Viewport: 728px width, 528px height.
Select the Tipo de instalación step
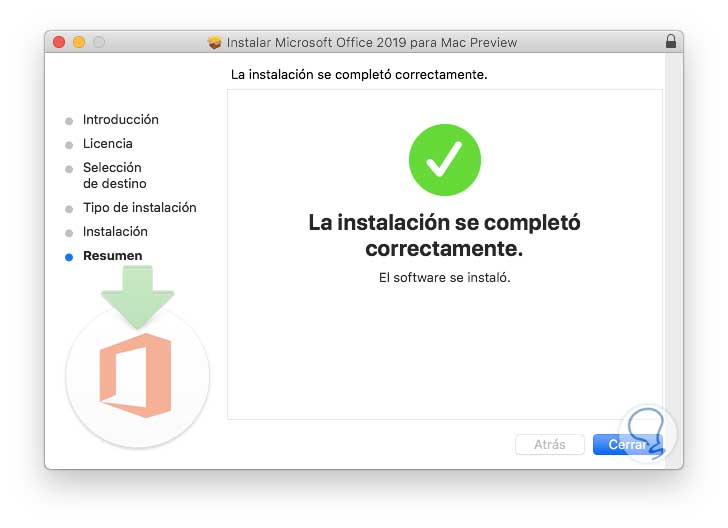point(139,208)
